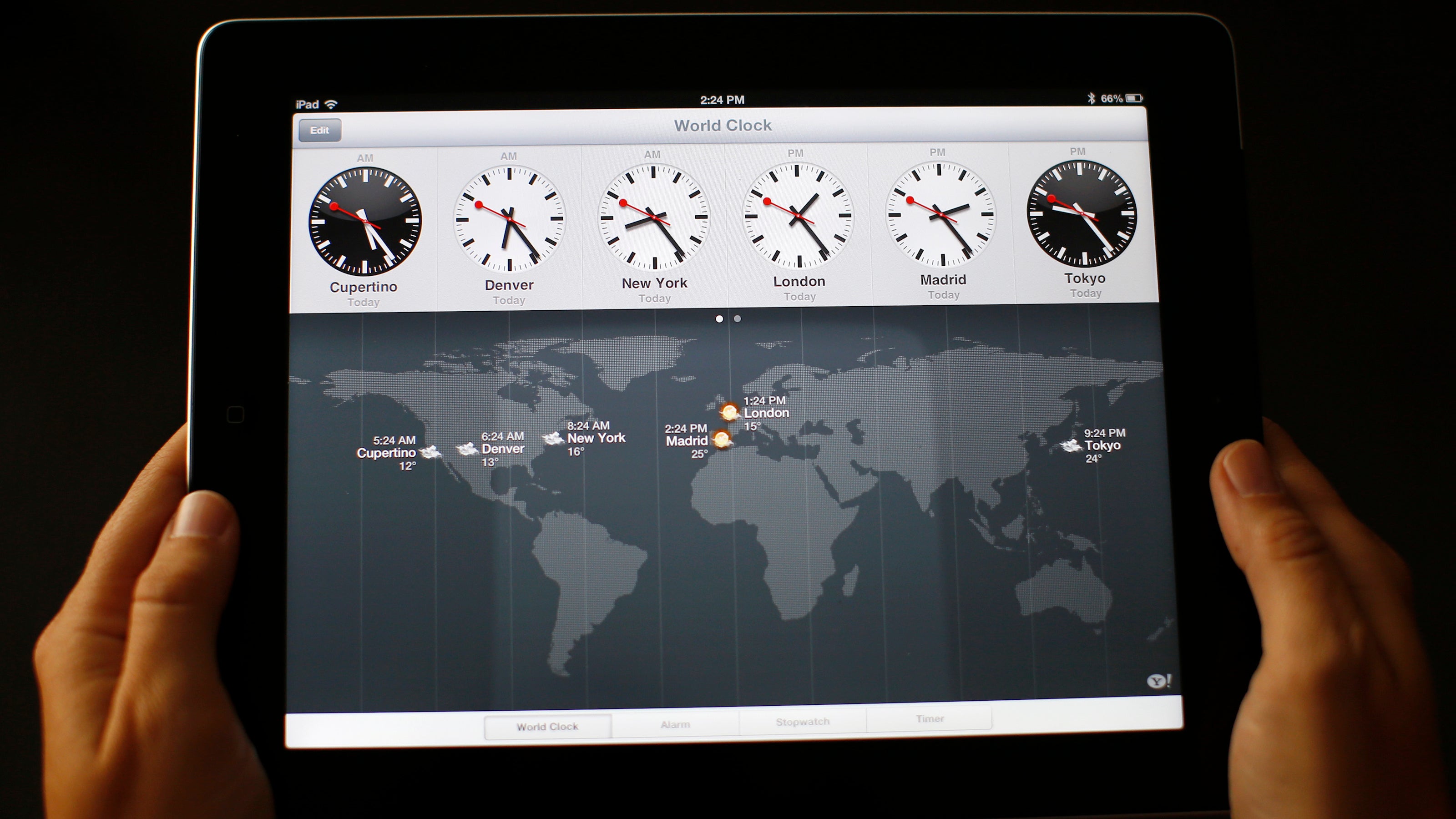Tap the New York cloud weather icon
1456x819 pixels.
553,438
